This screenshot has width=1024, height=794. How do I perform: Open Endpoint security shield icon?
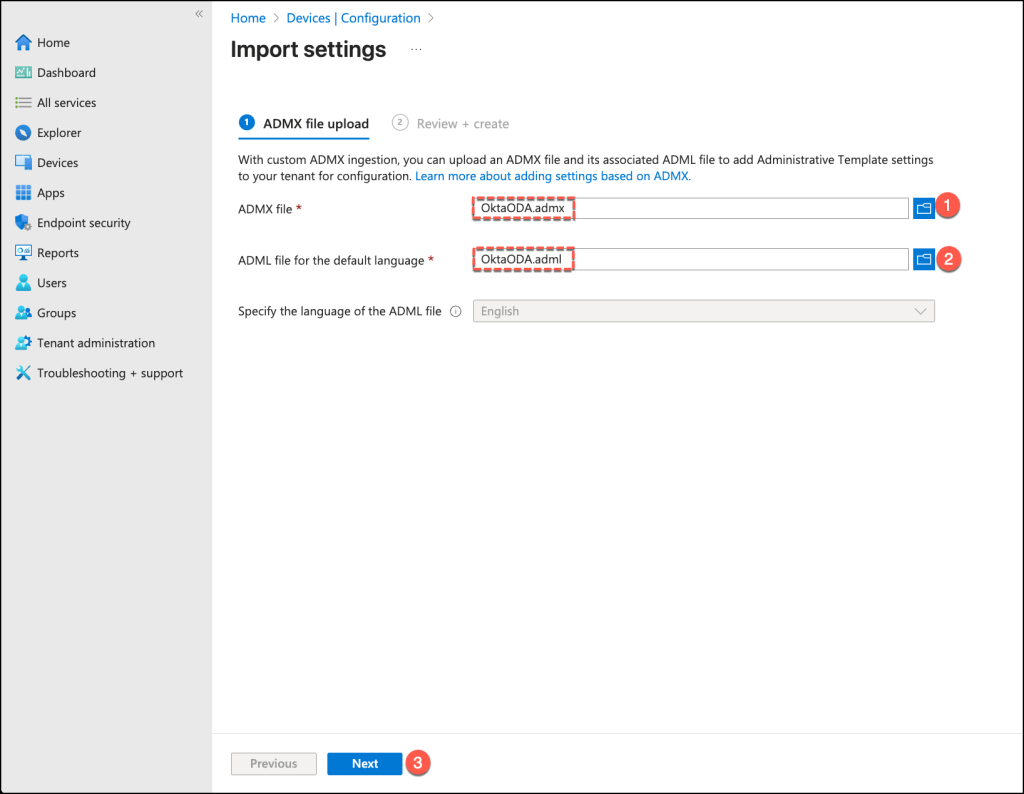(x=24, y=223)
